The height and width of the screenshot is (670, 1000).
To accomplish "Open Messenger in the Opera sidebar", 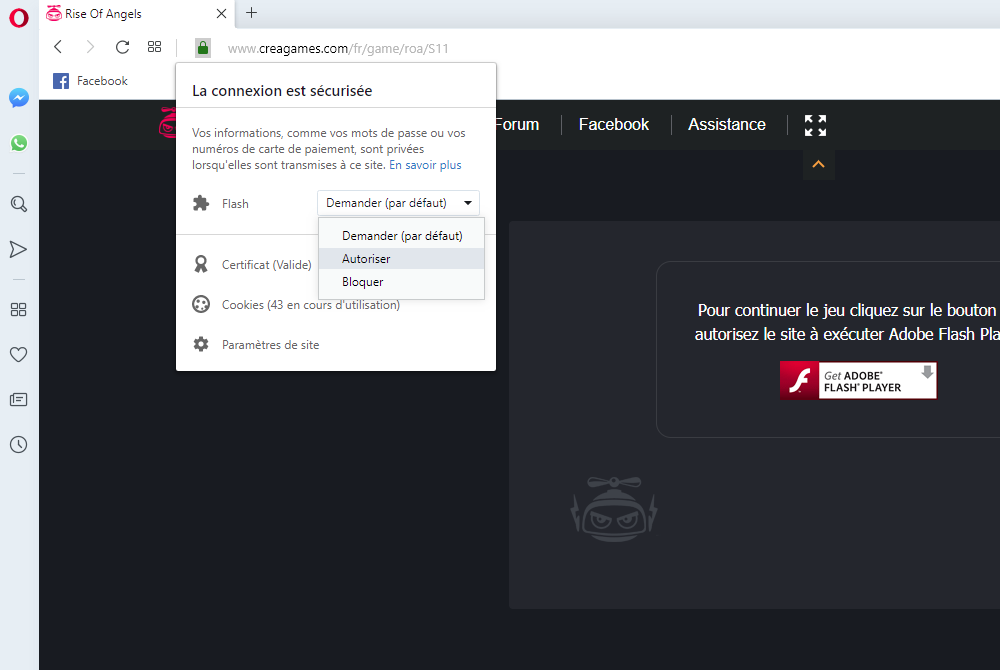I will pos(19,98).
